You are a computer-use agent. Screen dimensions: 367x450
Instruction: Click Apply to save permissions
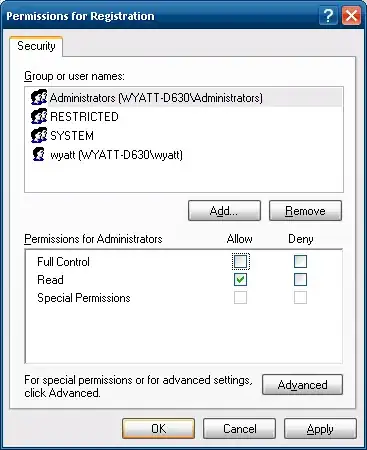tap(320, 428)
